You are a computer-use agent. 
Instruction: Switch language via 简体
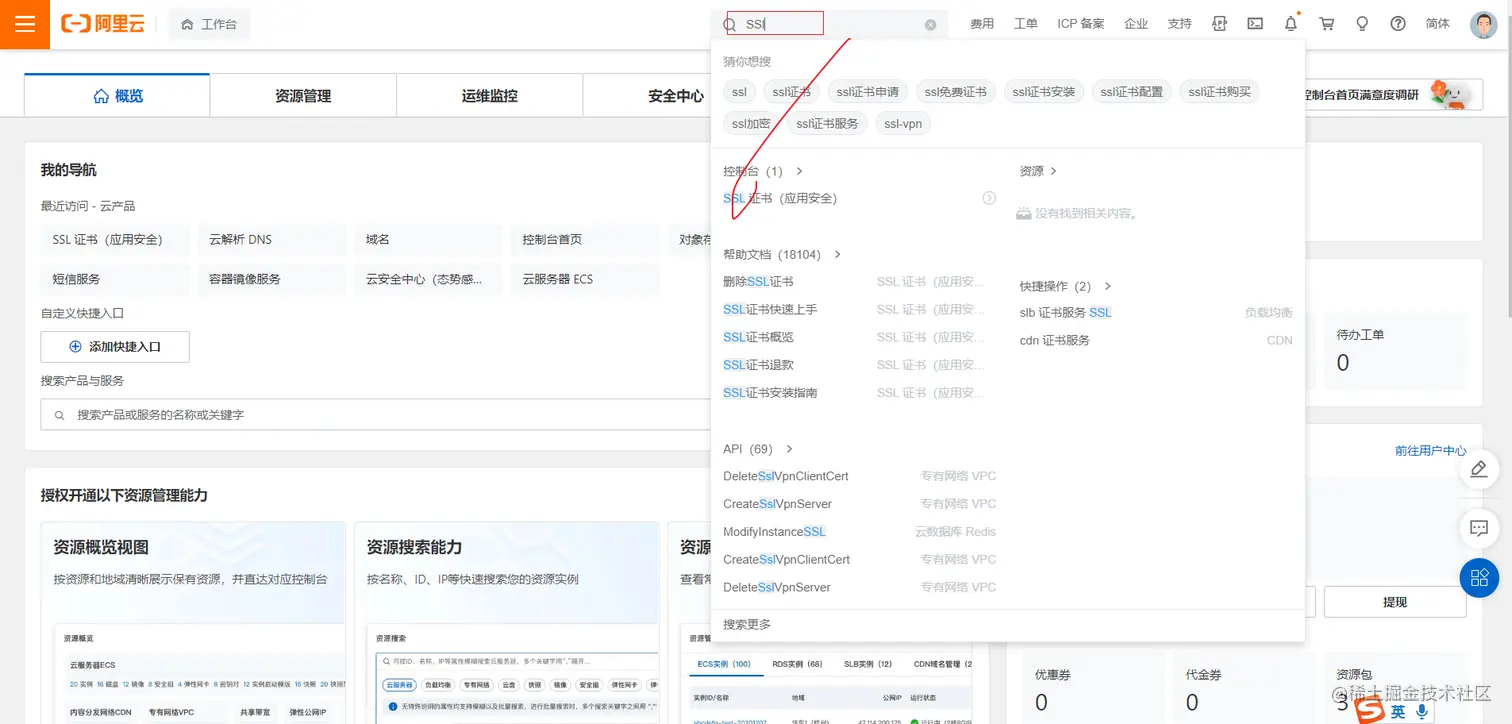click(x=1437, y=24)
